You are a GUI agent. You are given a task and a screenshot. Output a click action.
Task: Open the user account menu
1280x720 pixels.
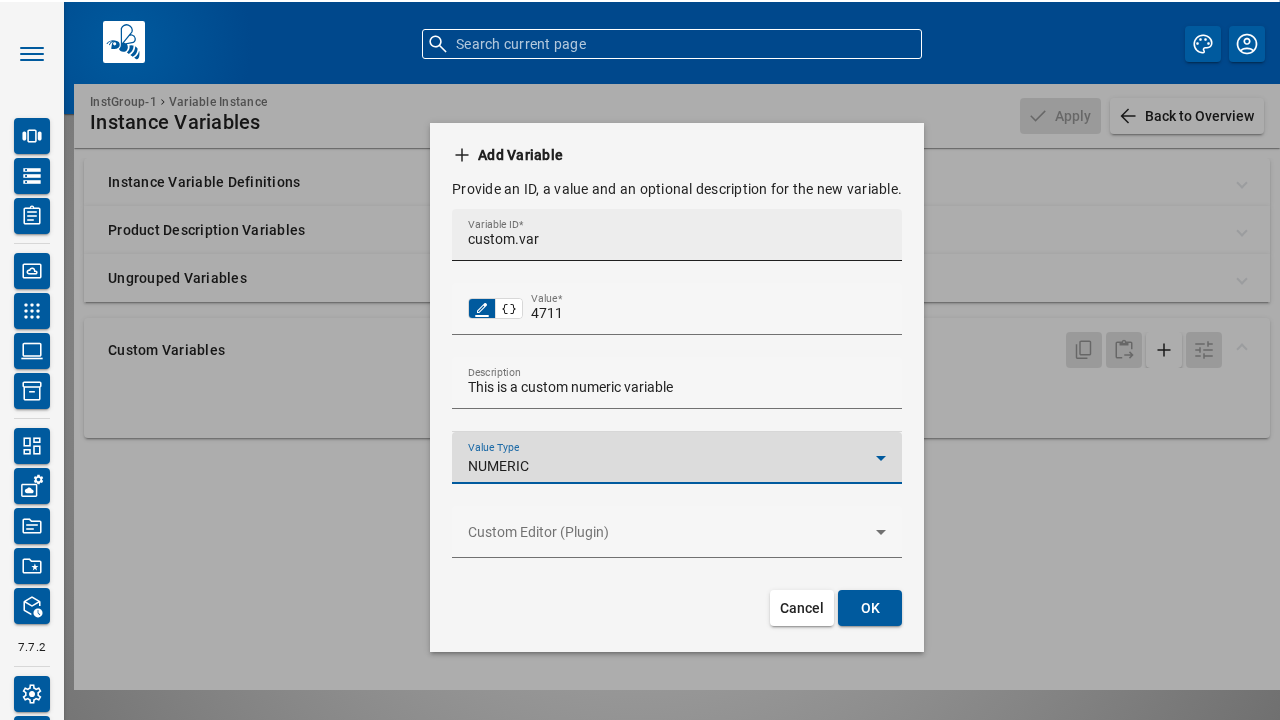click(1247, 44)
